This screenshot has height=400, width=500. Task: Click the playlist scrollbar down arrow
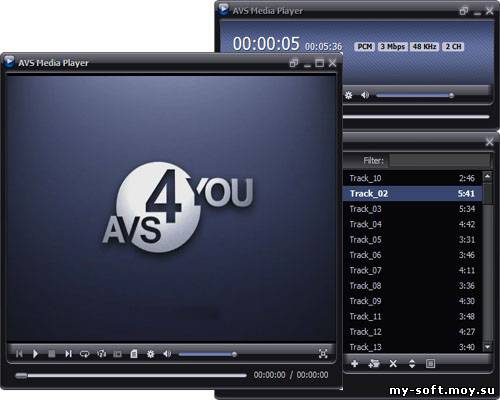[488, 347]
